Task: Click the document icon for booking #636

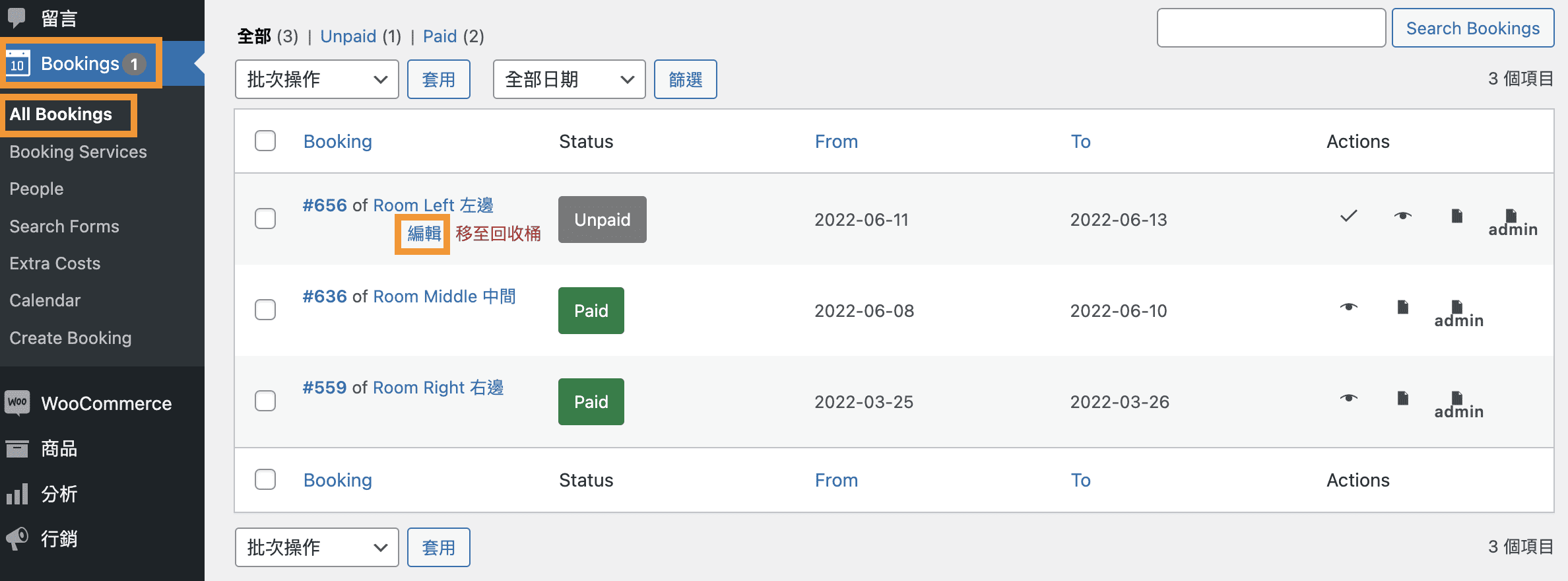Action: point(1403,307)
